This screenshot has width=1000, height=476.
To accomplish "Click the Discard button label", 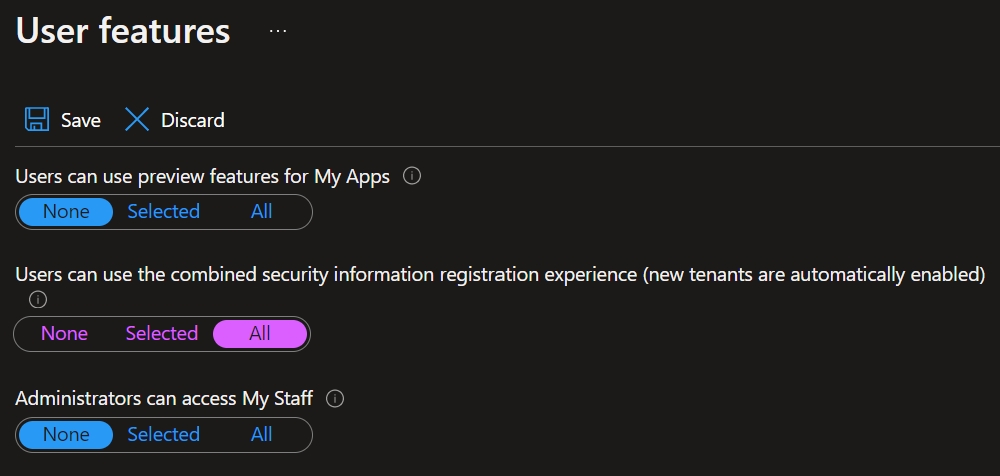I will [193, 120].
